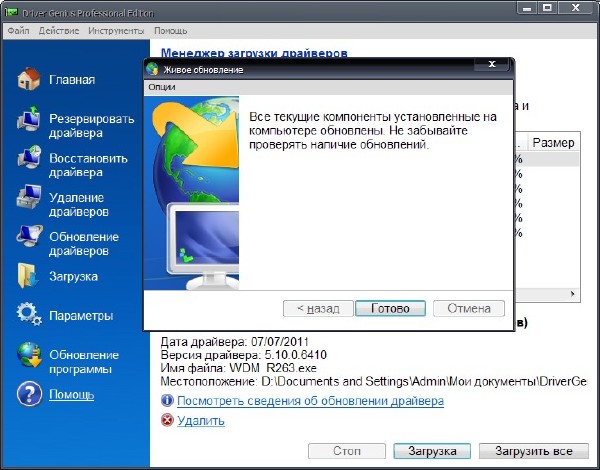Viewport: 600px width, 470px height.
Task: Open the Опции menu in update dialog
Action: 162,88
